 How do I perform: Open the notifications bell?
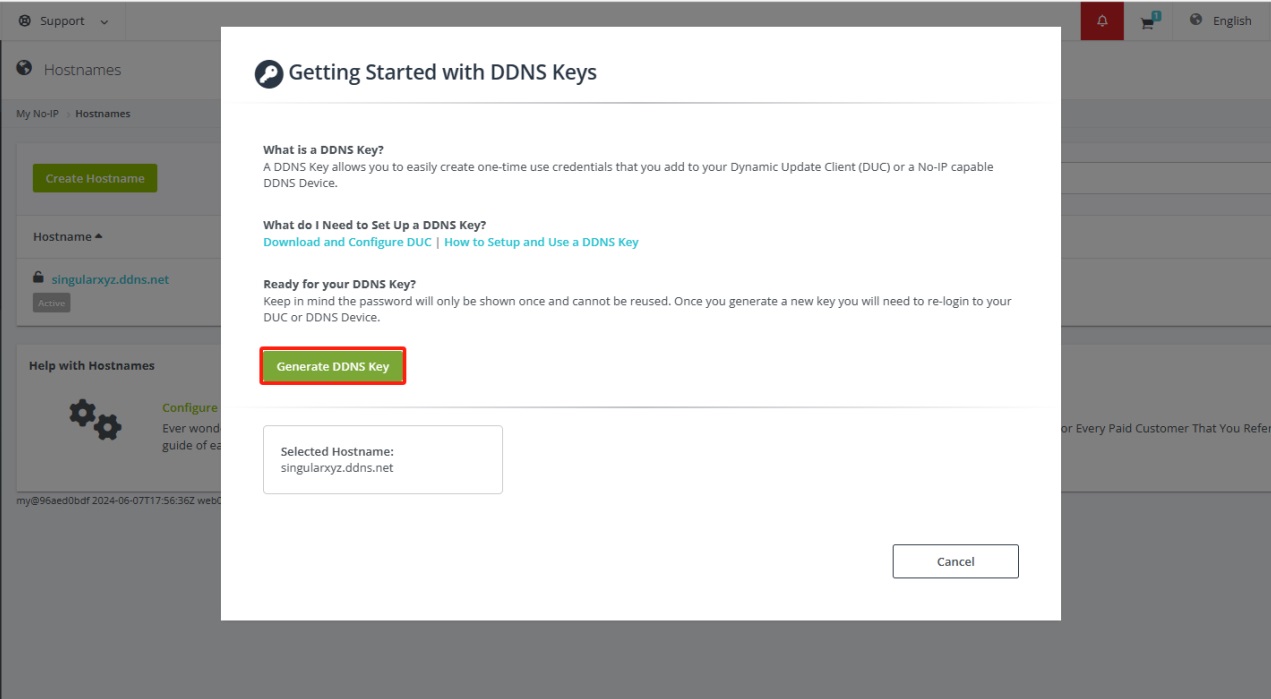[x=1102, y=21]
